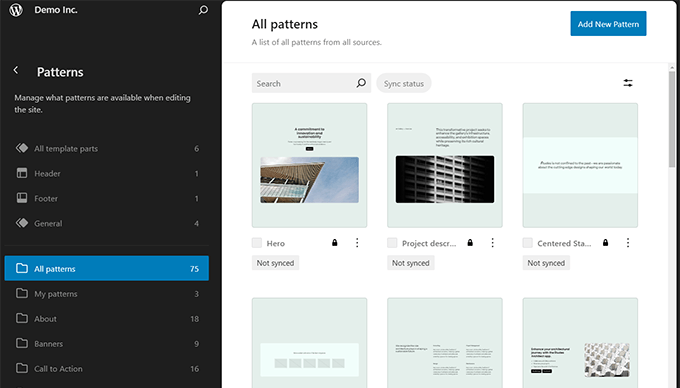
Task: Click the lock icon on Hero pattern
Action: click(x=334, y=243)
